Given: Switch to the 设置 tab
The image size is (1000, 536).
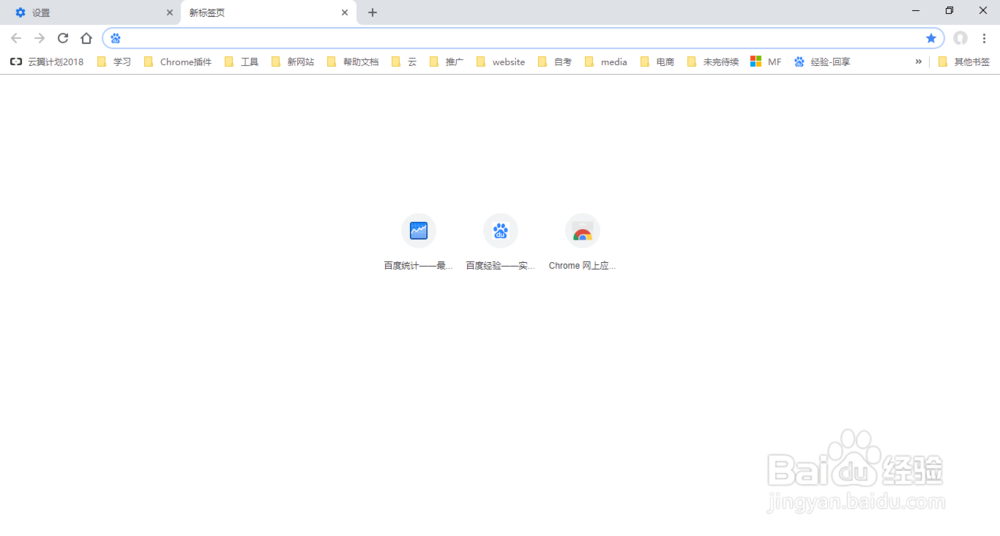Looking at the screenshot, I should pos(92,13).
